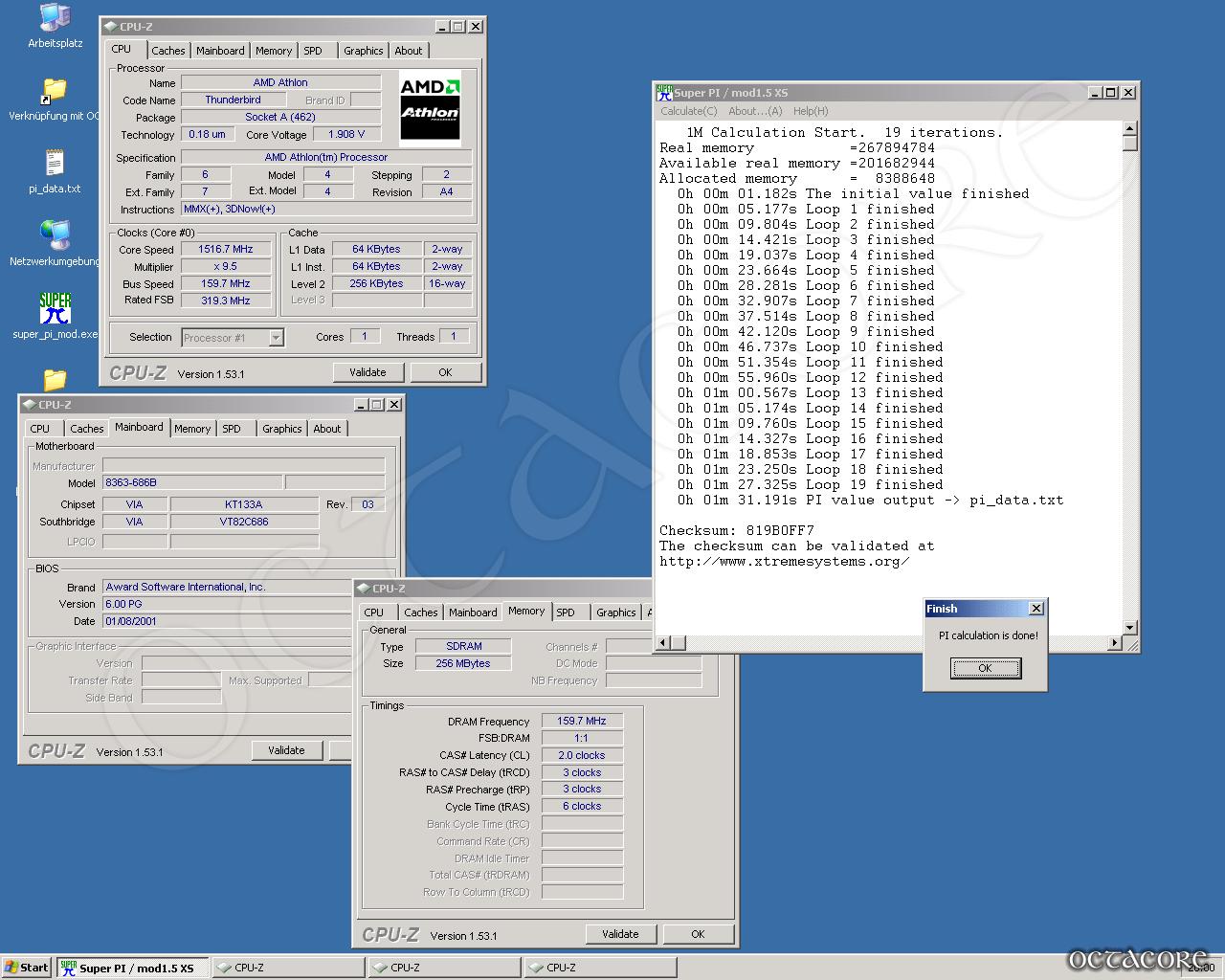The image size is (1225, 980).
Task: Open the Help(H) menu in Super PI
Action: 811,111
